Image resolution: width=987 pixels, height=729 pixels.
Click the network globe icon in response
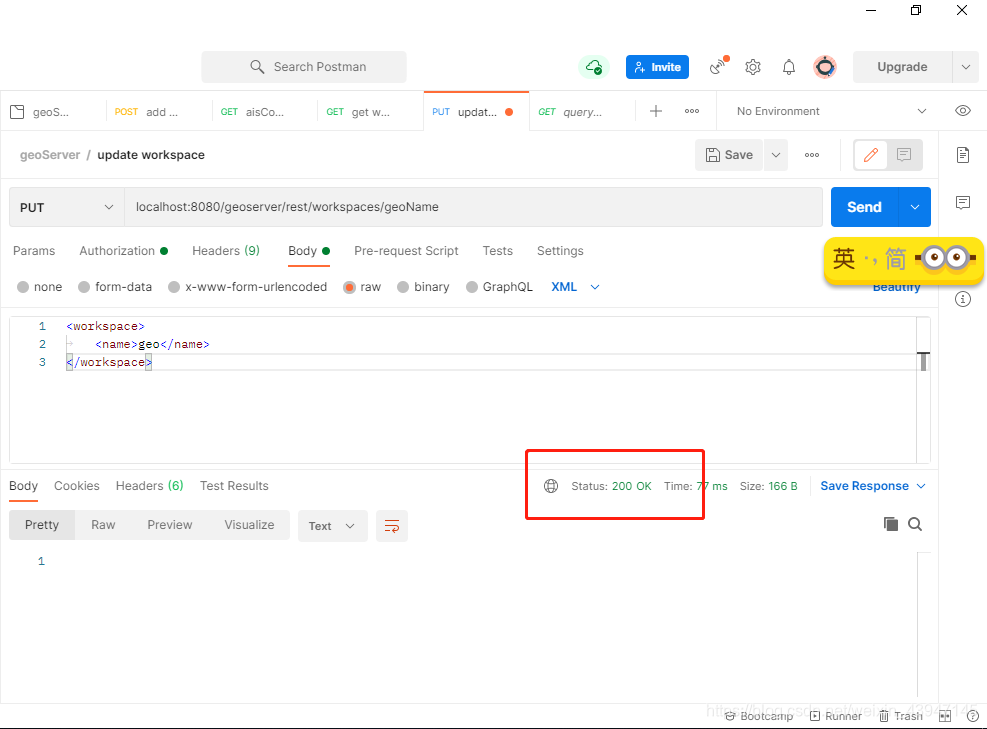coord(551,486)
